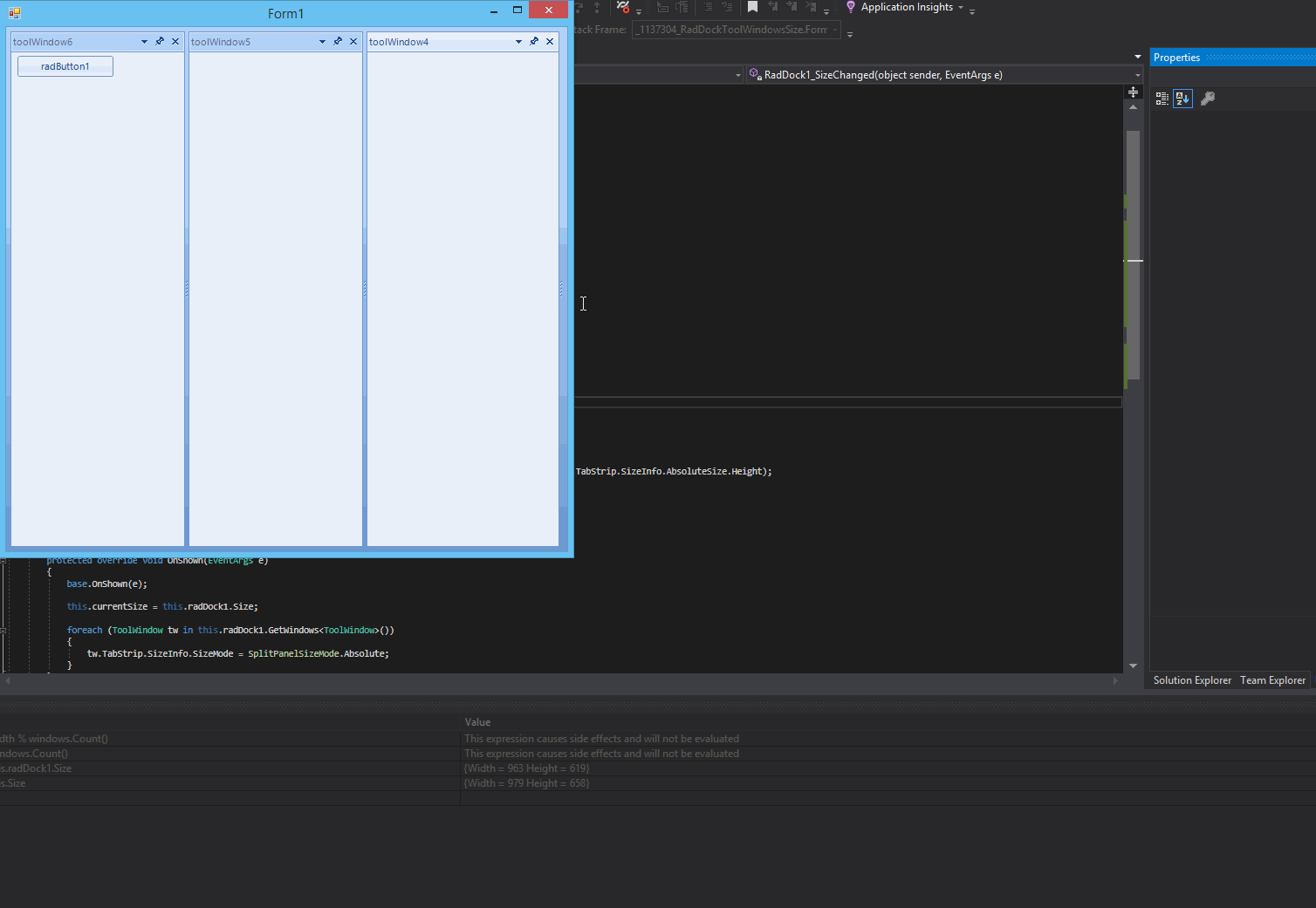This screenshot has height=908, width=1316.
Task: Click the Application Insights button label
Action: tap(907, 7)
